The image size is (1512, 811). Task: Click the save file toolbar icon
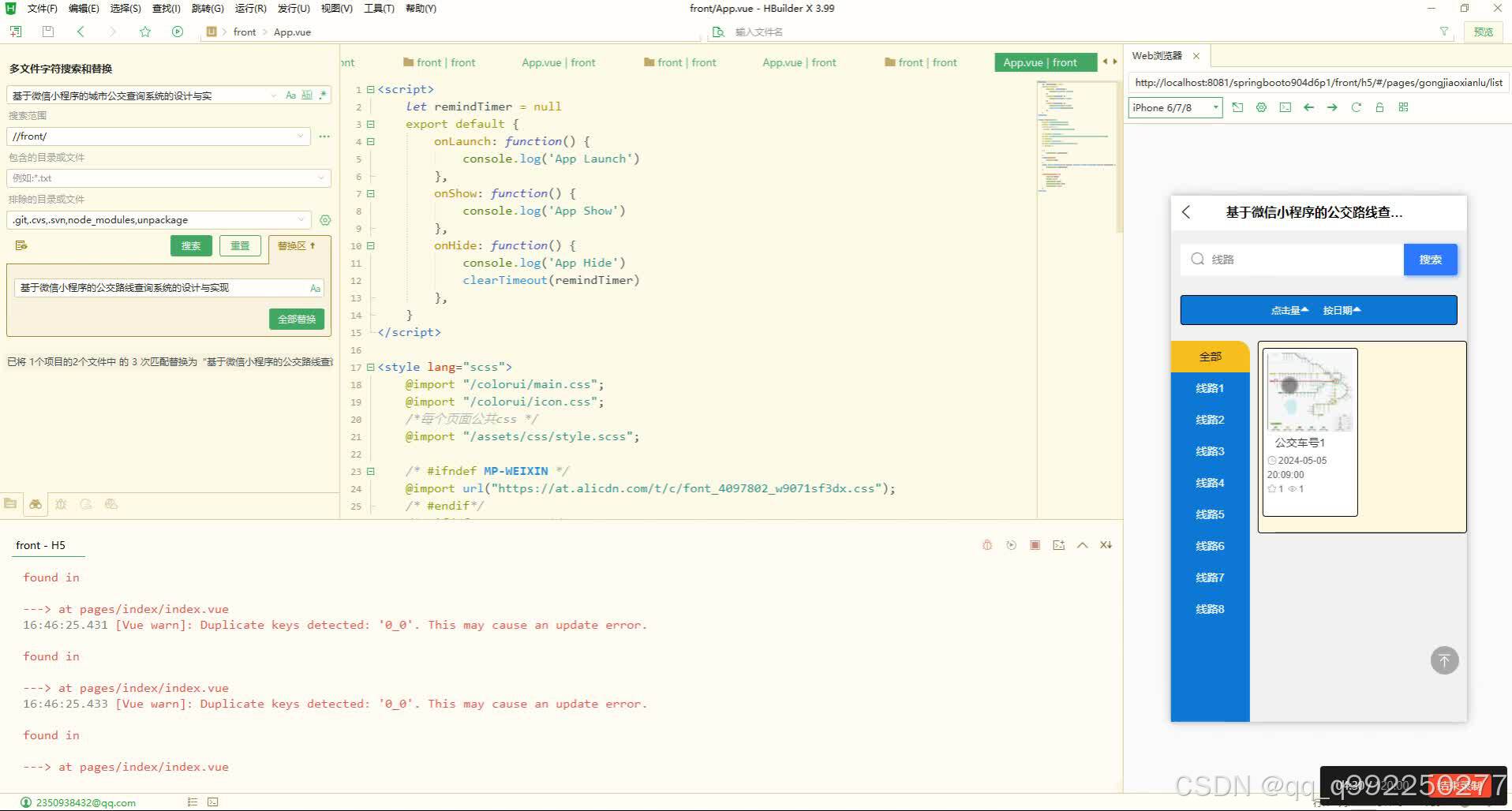click(x=48, y=32)
